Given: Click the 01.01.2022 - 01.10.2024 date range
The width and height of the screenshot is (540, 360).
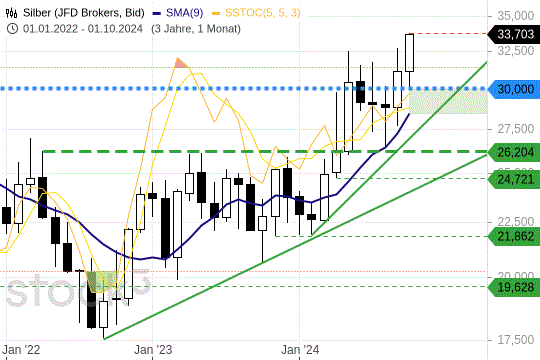Looking at the screenshot, I should (83, 29).
